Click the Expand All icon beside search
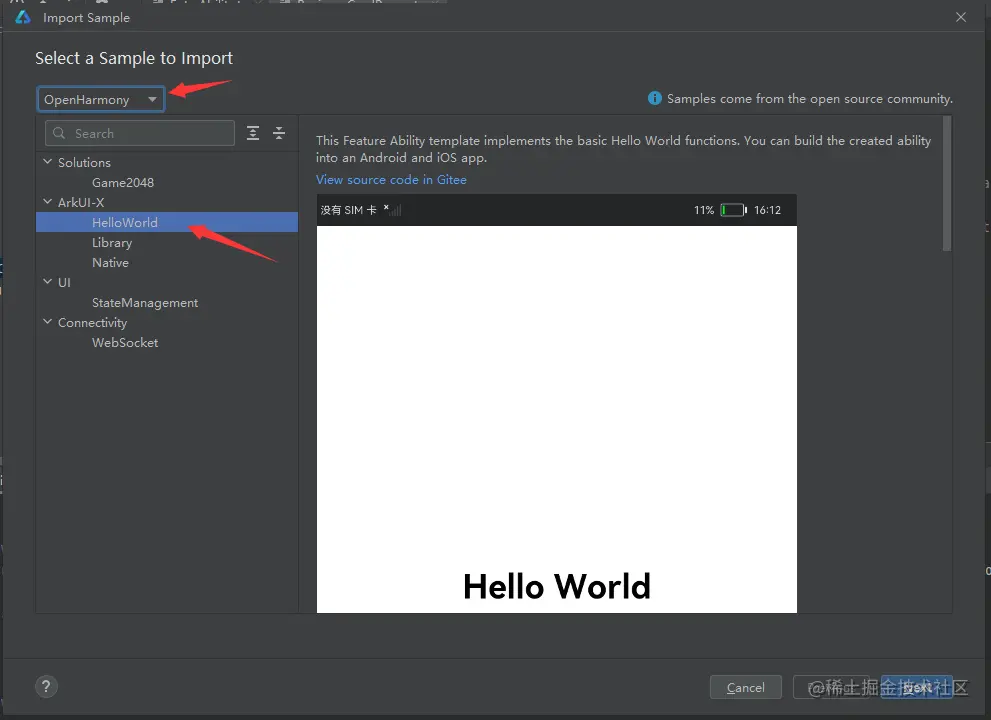Viewport: 991px width, 720px height. pos(253,133)
